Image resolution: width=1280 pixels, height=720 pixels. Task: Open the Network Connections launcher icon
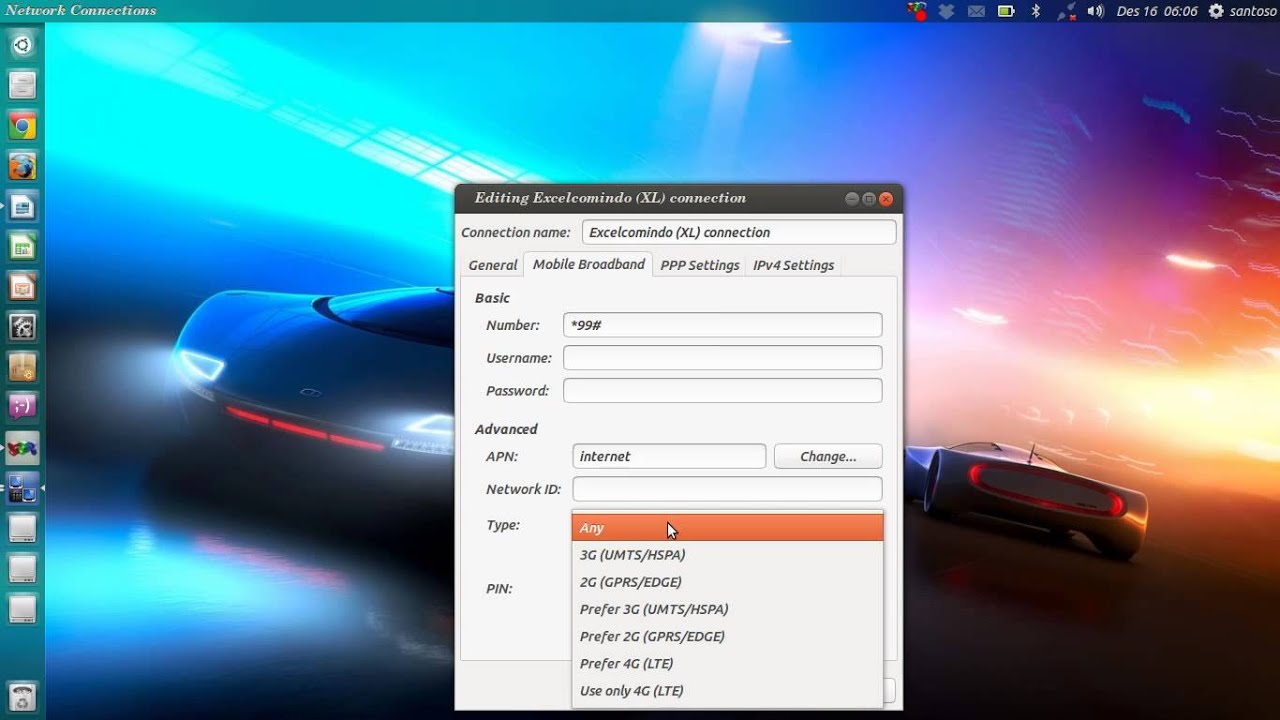pos(22,488)
